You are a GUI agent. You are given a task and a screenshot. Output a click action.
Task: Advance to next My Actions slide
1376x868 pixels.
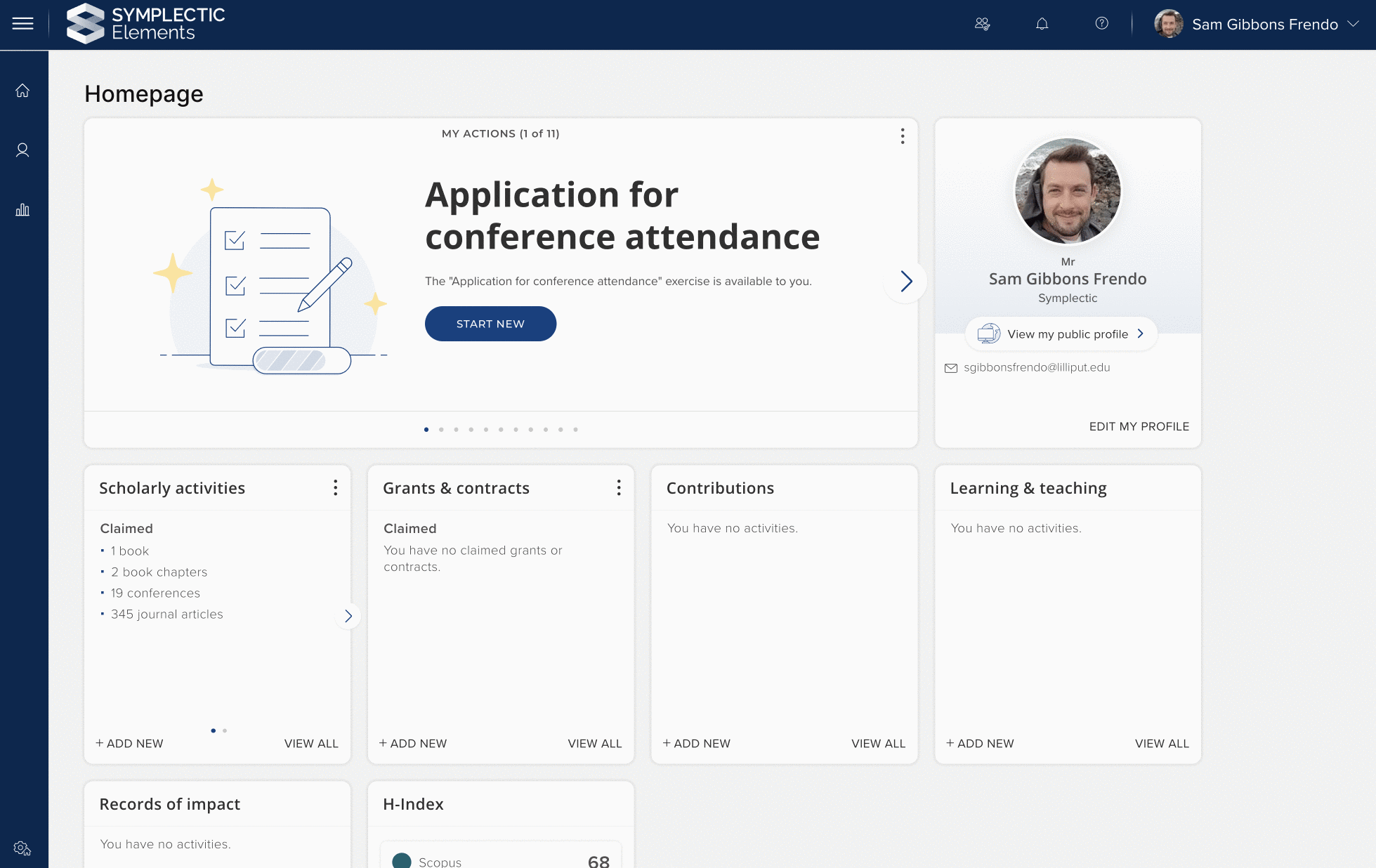click(906, 282)
